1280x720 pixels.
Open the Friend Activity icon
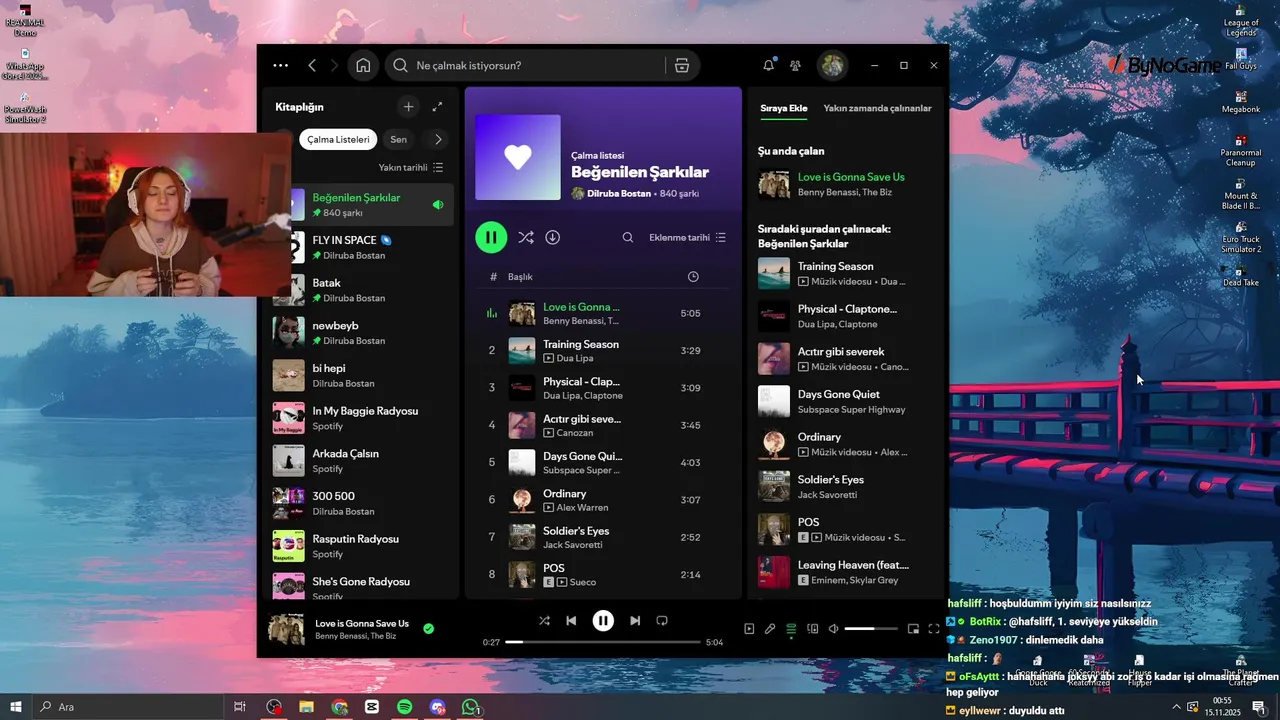[795, 65]
